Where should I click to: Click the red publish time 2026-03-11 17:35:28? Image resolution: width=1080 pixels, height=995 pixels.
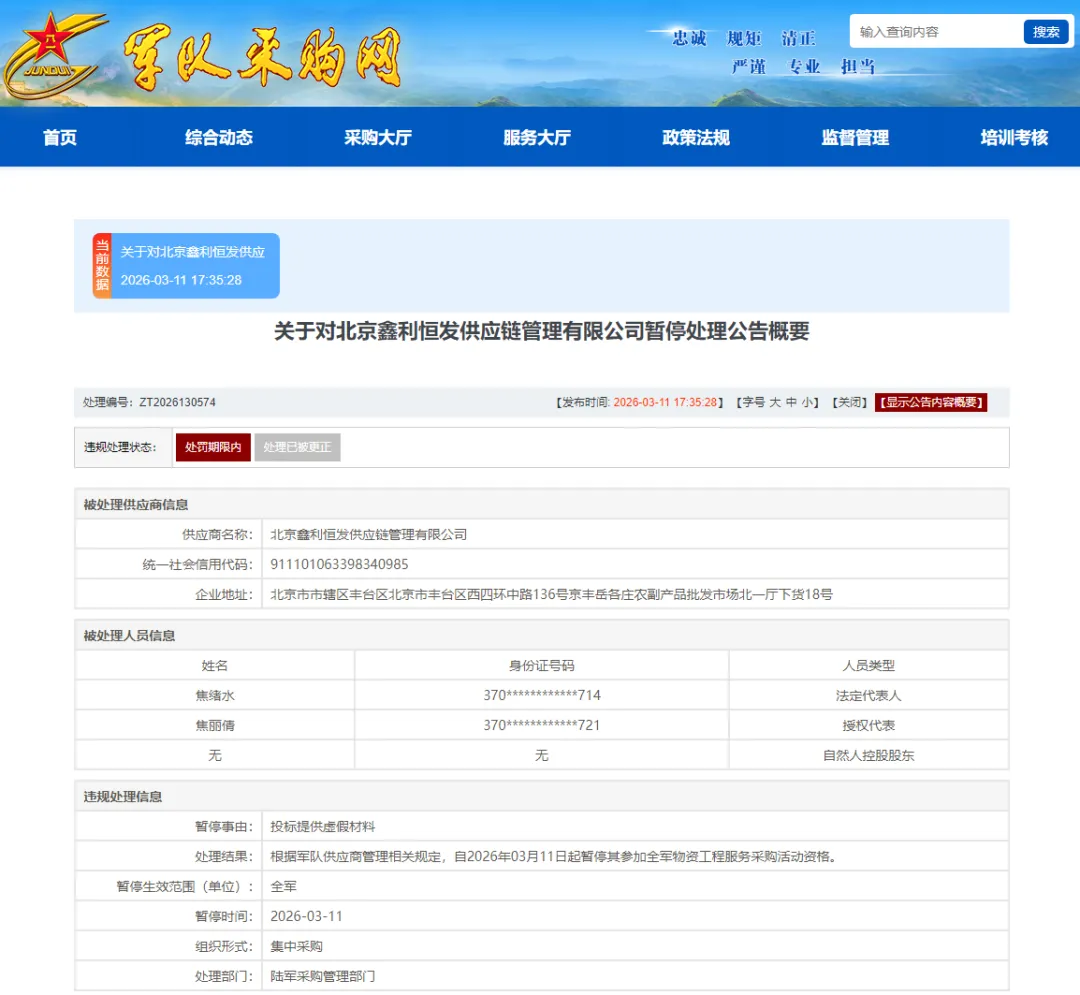pyautogui.click(x=665, y=402)
